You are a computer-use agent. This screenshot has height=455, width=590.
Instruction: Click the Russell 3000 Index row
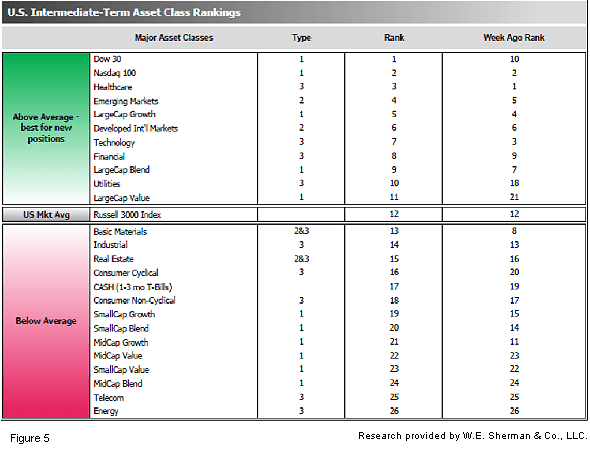pyautogui.click(x=294, y=215)
